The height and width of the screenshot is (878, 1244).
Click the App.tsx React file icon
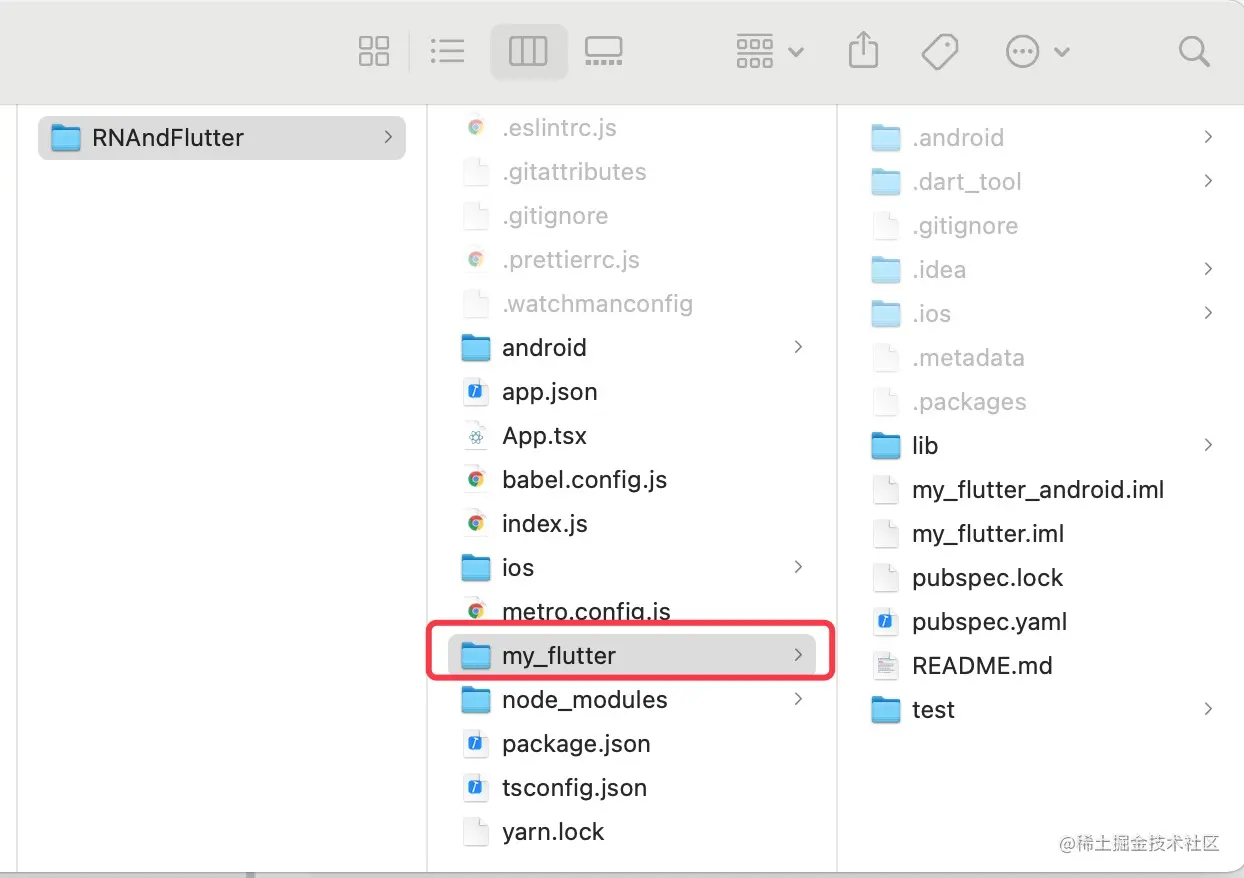[476, 436]
